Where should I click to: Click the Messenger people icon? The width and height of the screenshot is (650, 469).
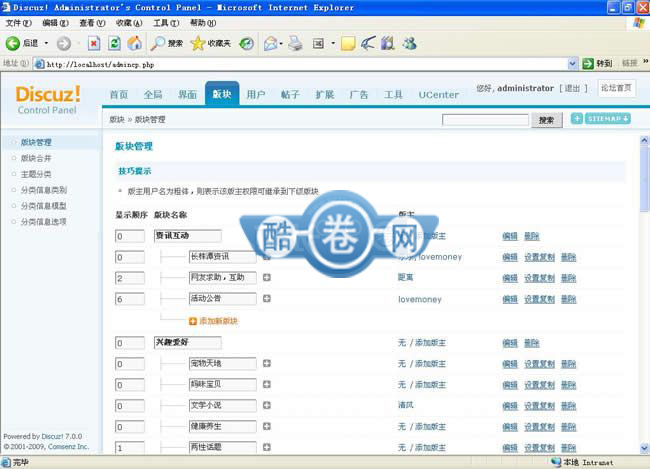coord(409,43)
